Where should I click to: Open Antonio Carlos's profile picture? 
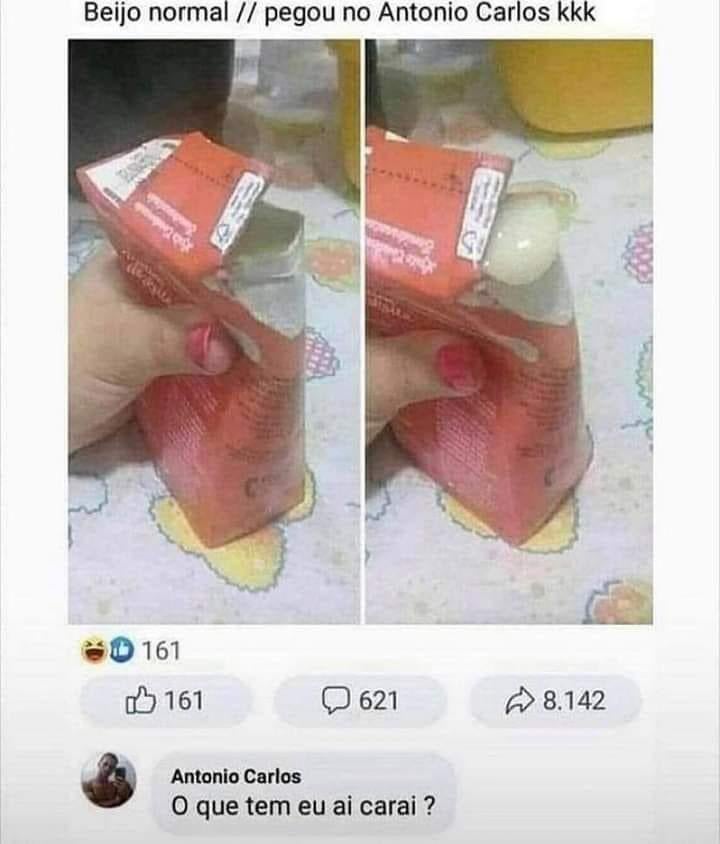pos(109,780)
